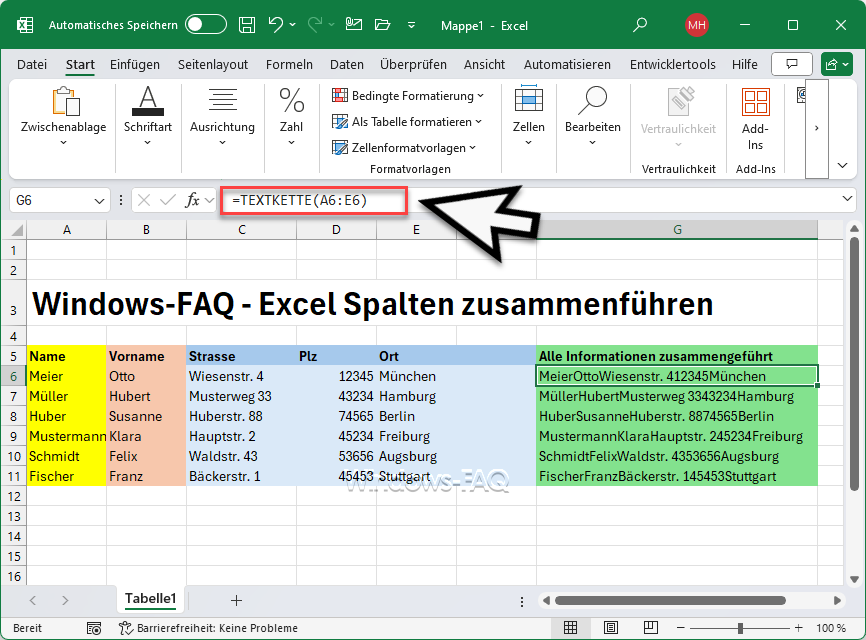866x640 pixels.
Task: Select column header G
Action: pos(677,230)
